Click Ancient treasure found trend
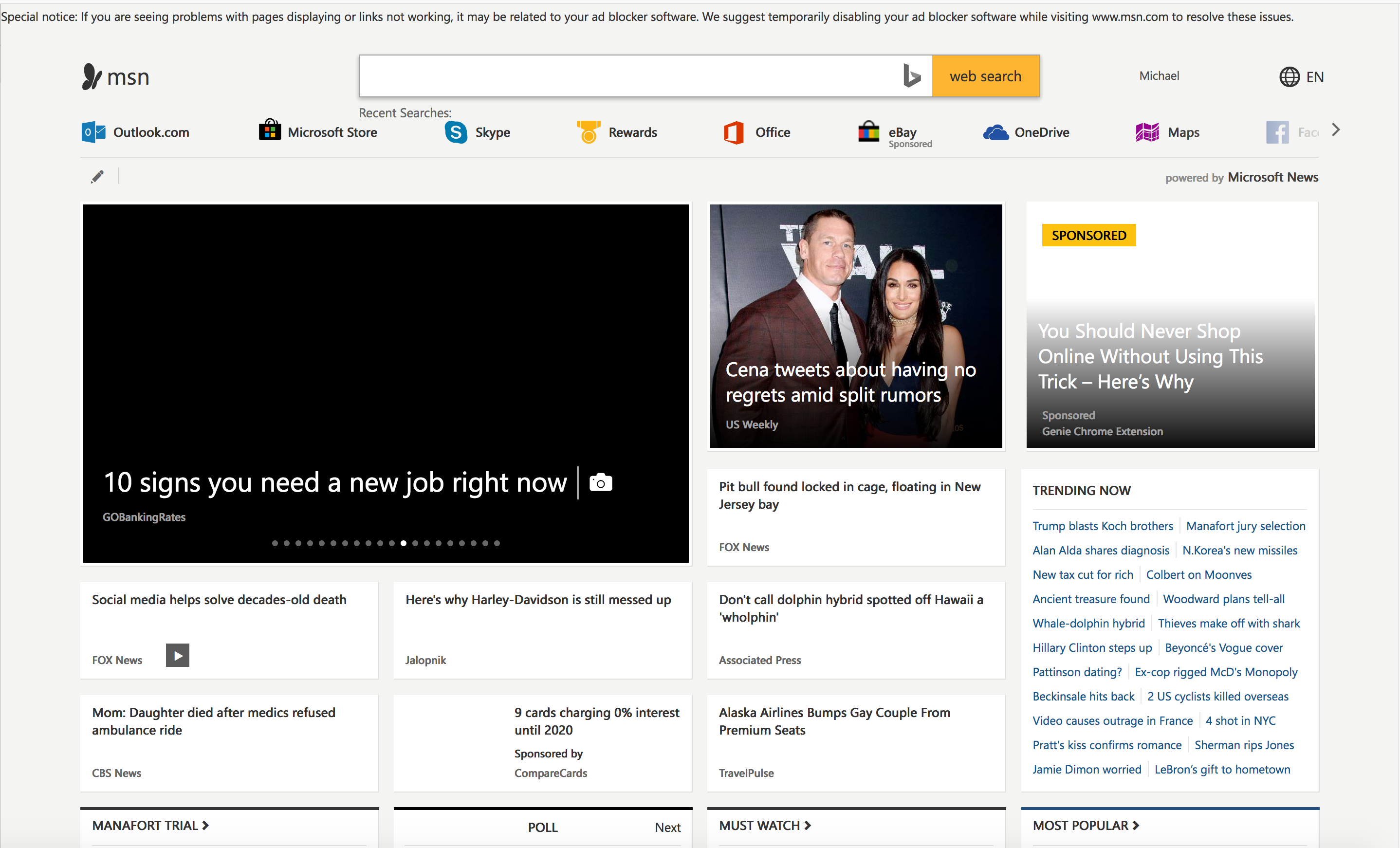1400x848 pixels. [1091, 599]
